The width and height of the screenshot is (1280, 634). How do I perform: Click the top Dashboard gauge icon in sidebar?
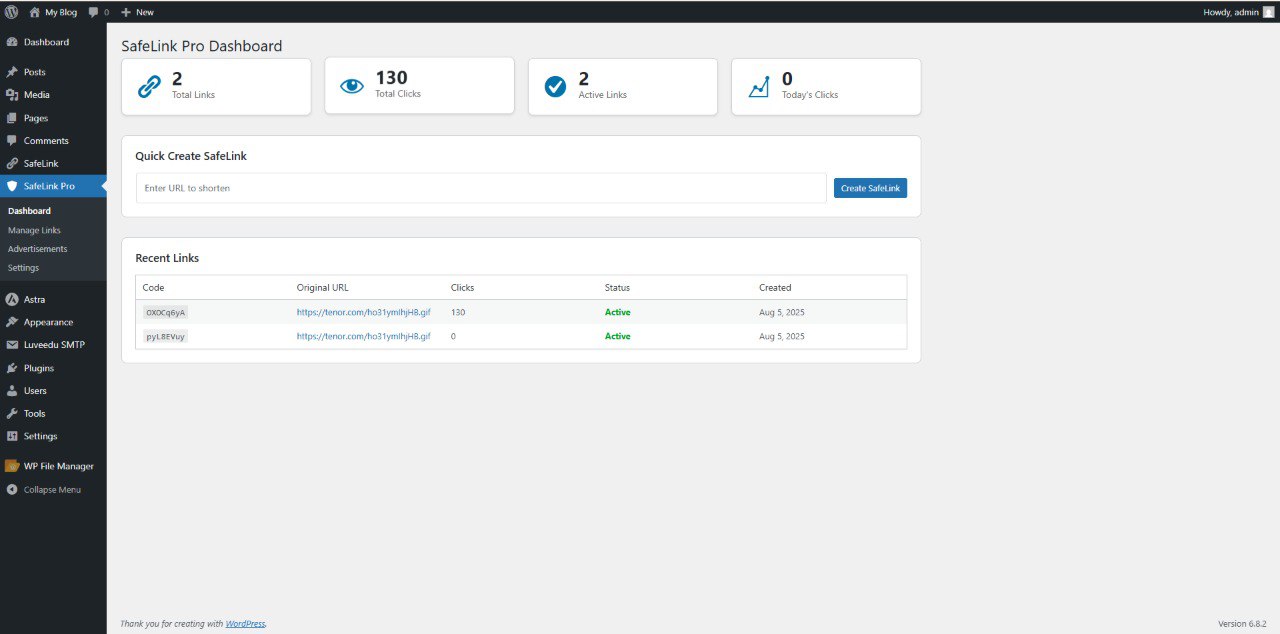click(x=12, y=42)
